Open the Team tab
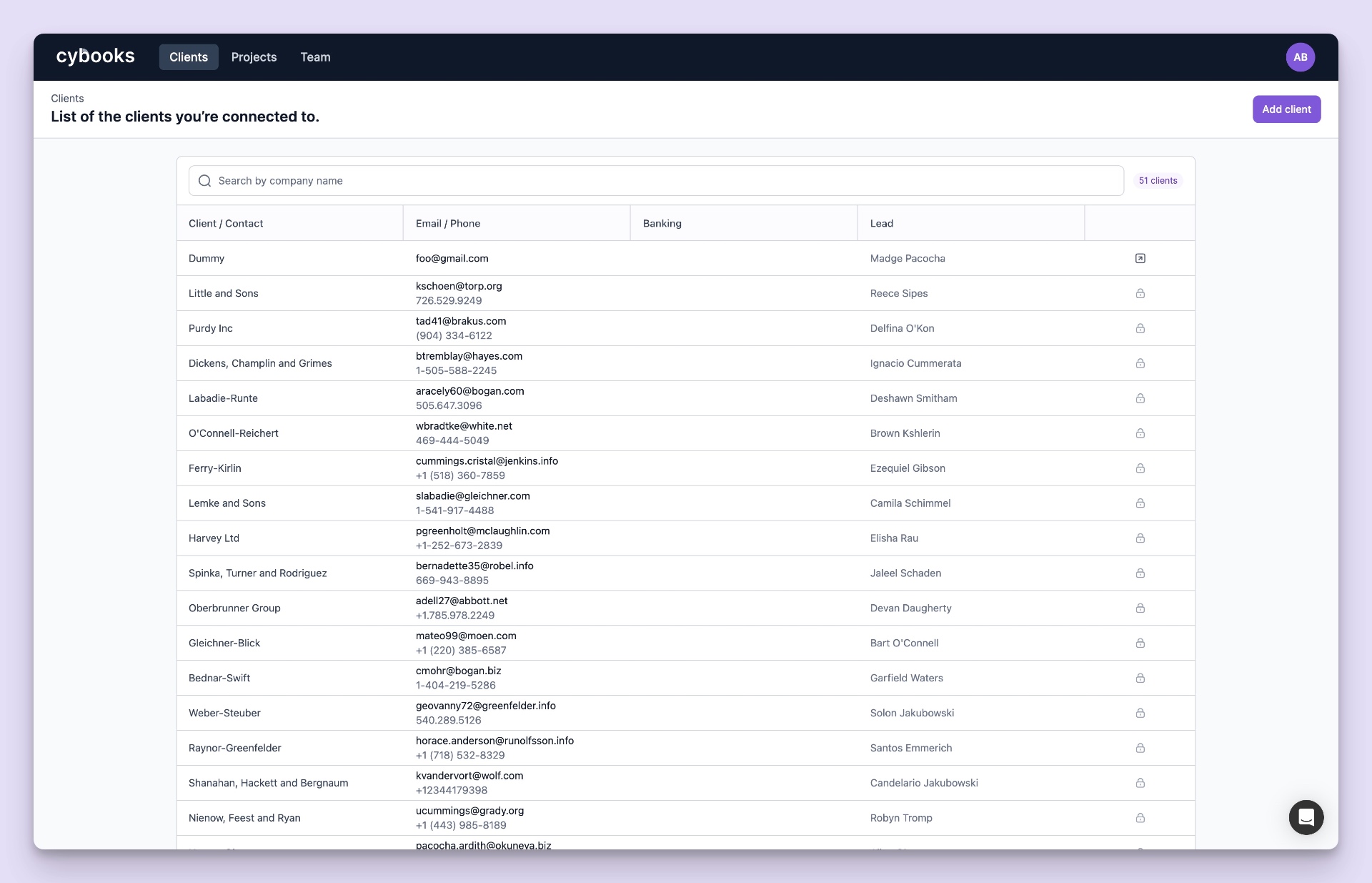1372x883 pixels. coord(315,57)
